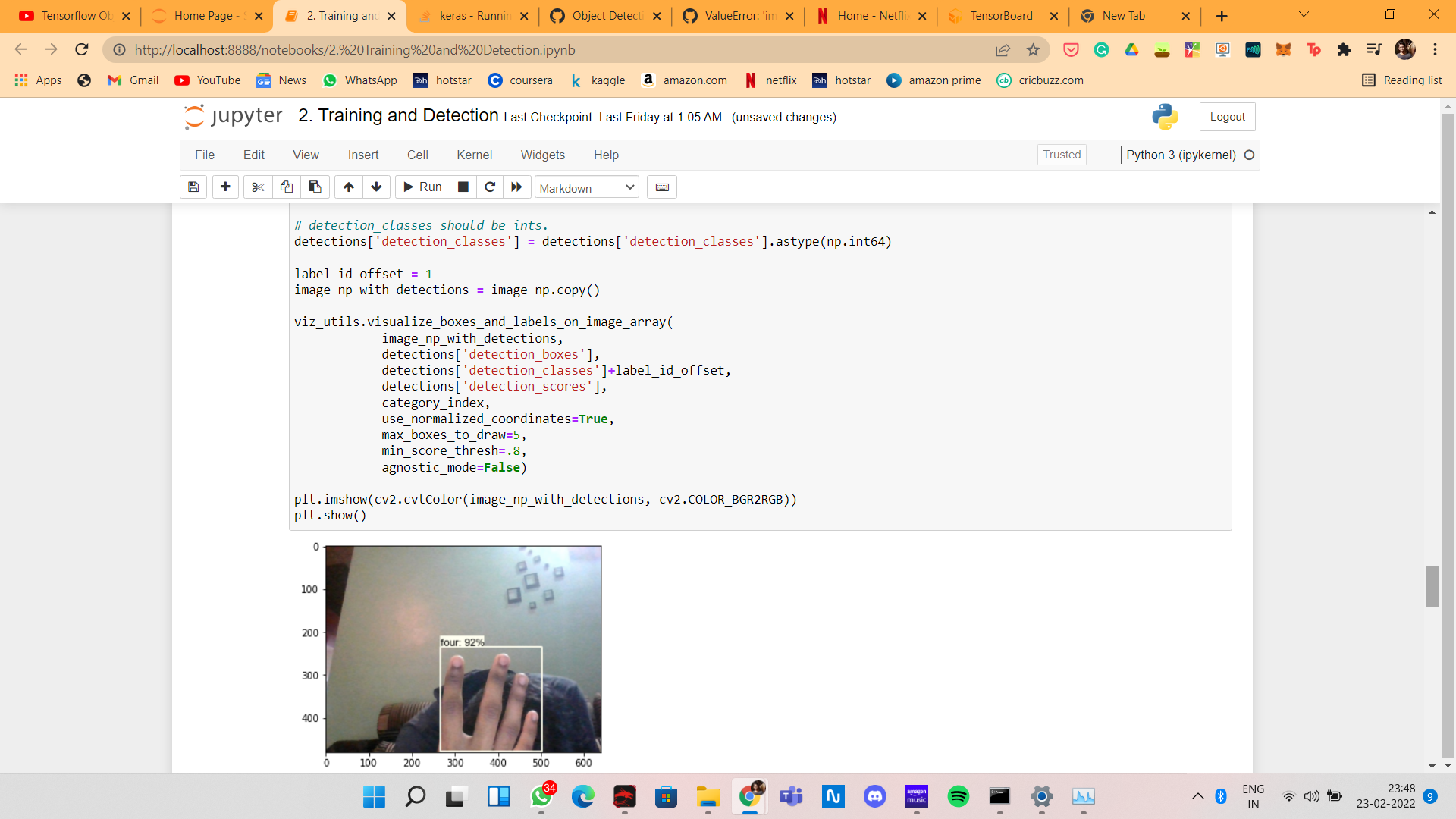Open Grammarly extension icon

pos(1101,49)
